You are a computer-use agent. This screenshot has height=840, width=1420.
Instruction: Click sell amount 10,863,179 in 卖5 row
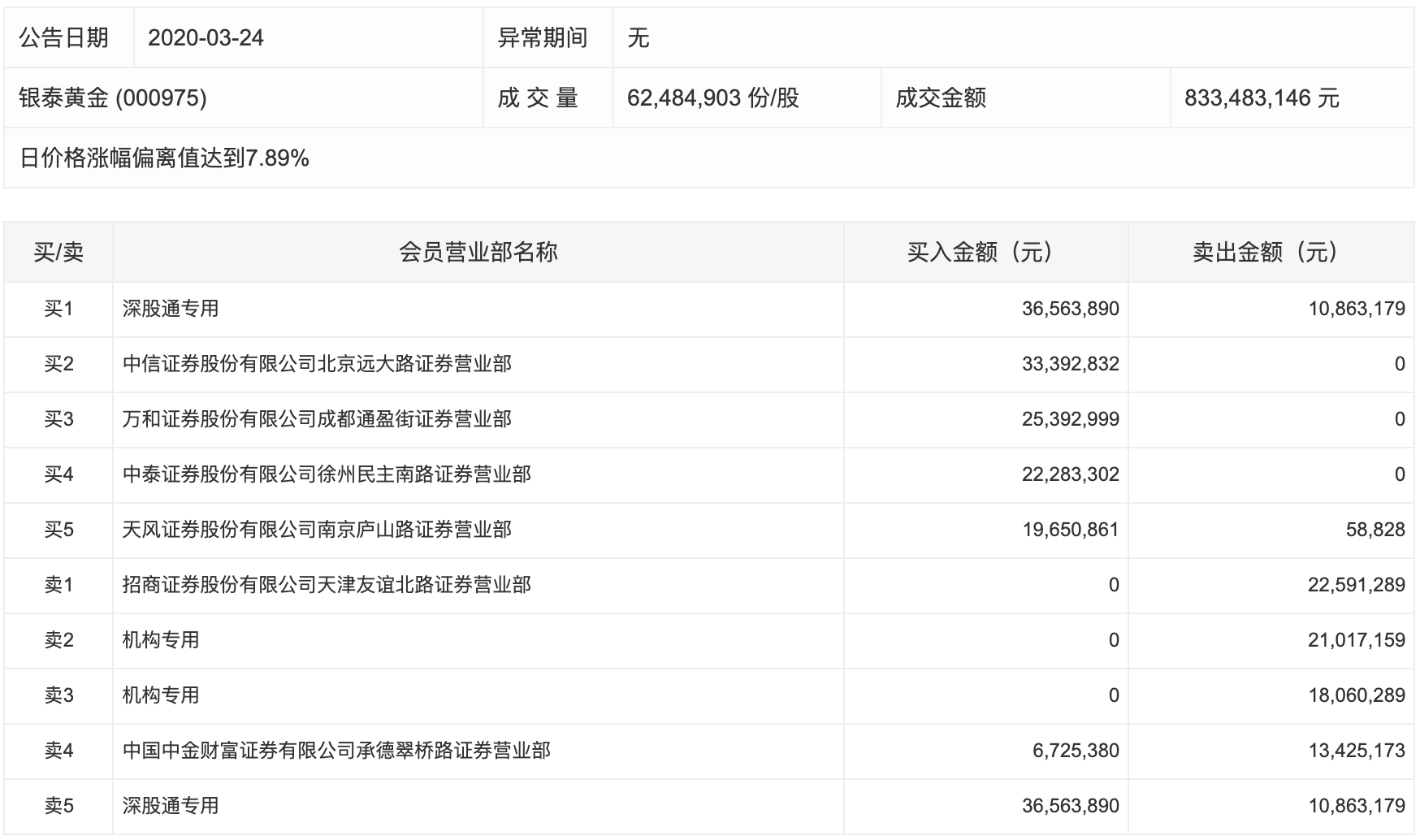(1357, 806)
